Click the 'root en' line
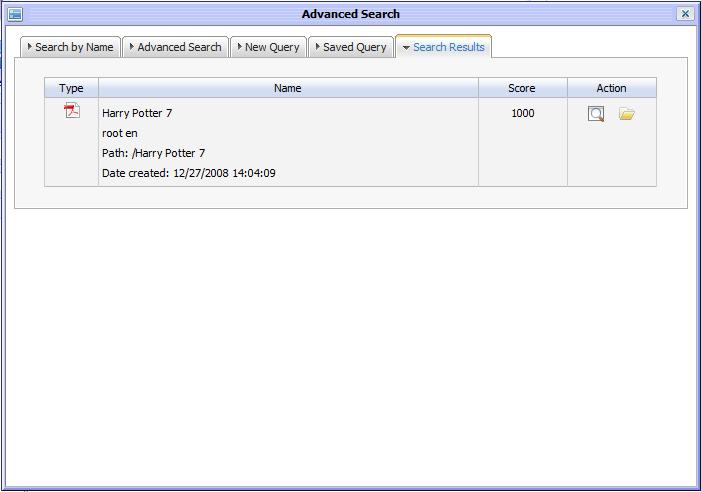 click(119, 133)
